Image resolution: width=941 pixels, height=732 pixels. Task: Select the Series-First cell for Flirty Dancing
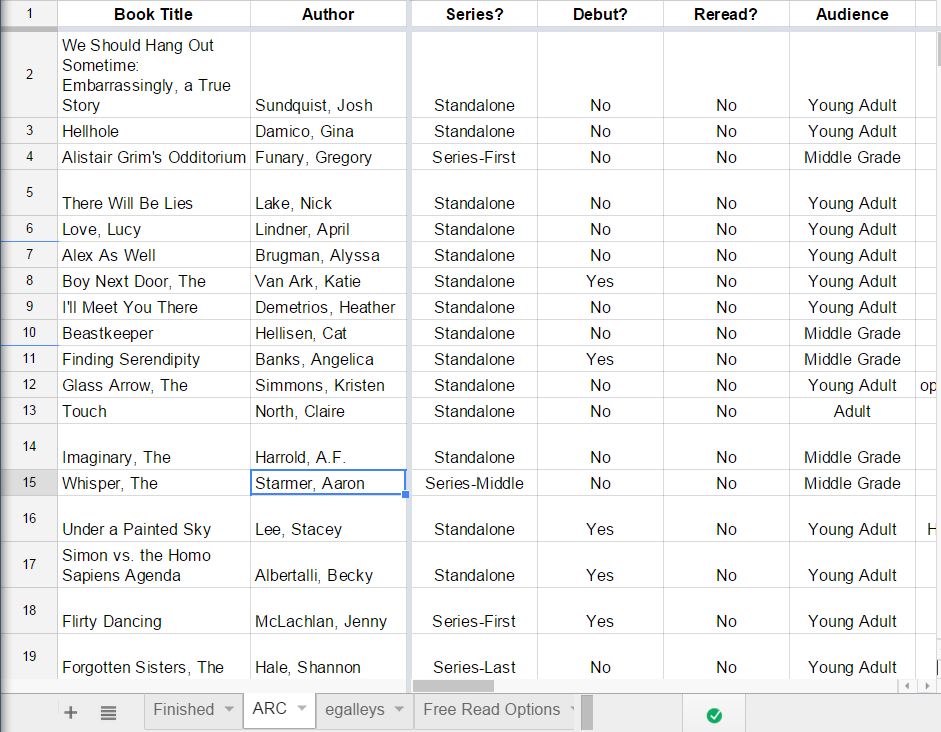click(473, 621)
